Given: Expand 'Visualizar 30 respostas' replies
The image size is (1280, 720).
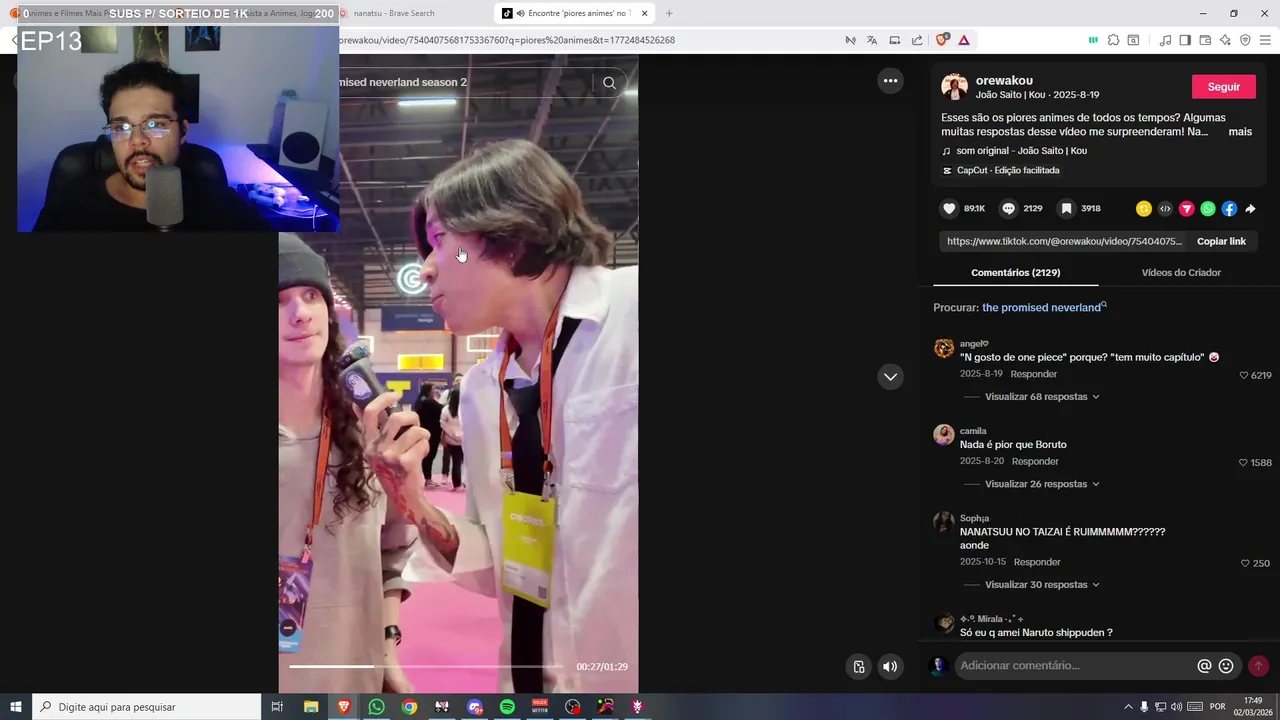Looking at the screenshot, I should click(x=1042, y=585).
